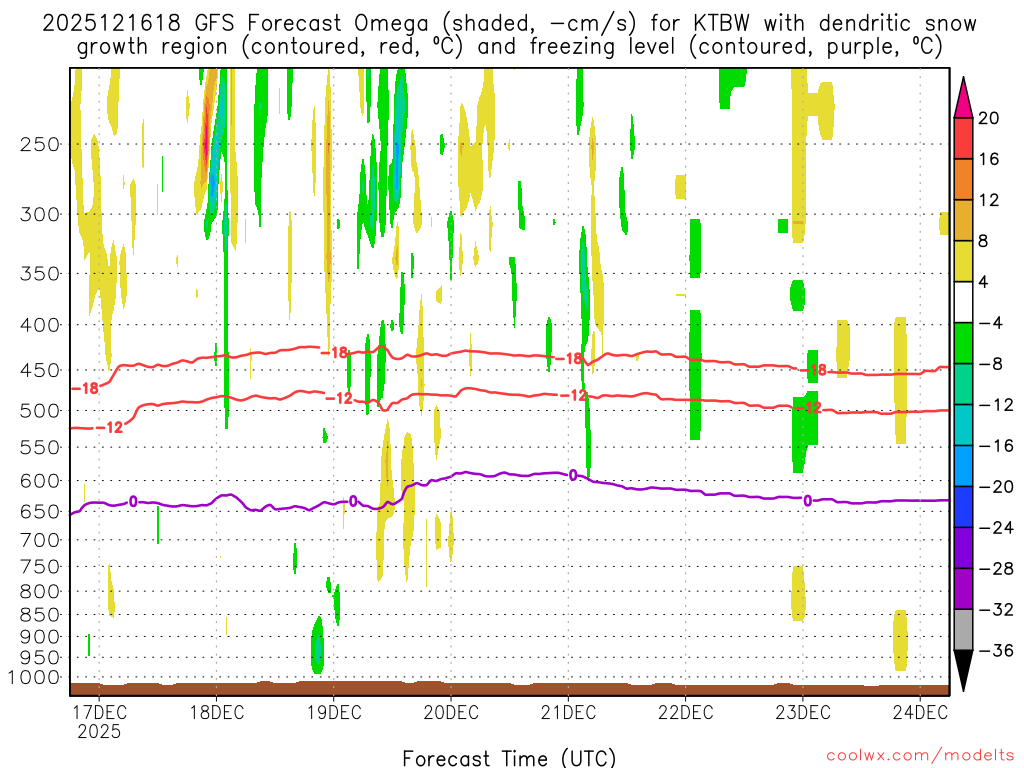Click the colorbar value label 20
The image size is (1024, 768).
[989, 118]
